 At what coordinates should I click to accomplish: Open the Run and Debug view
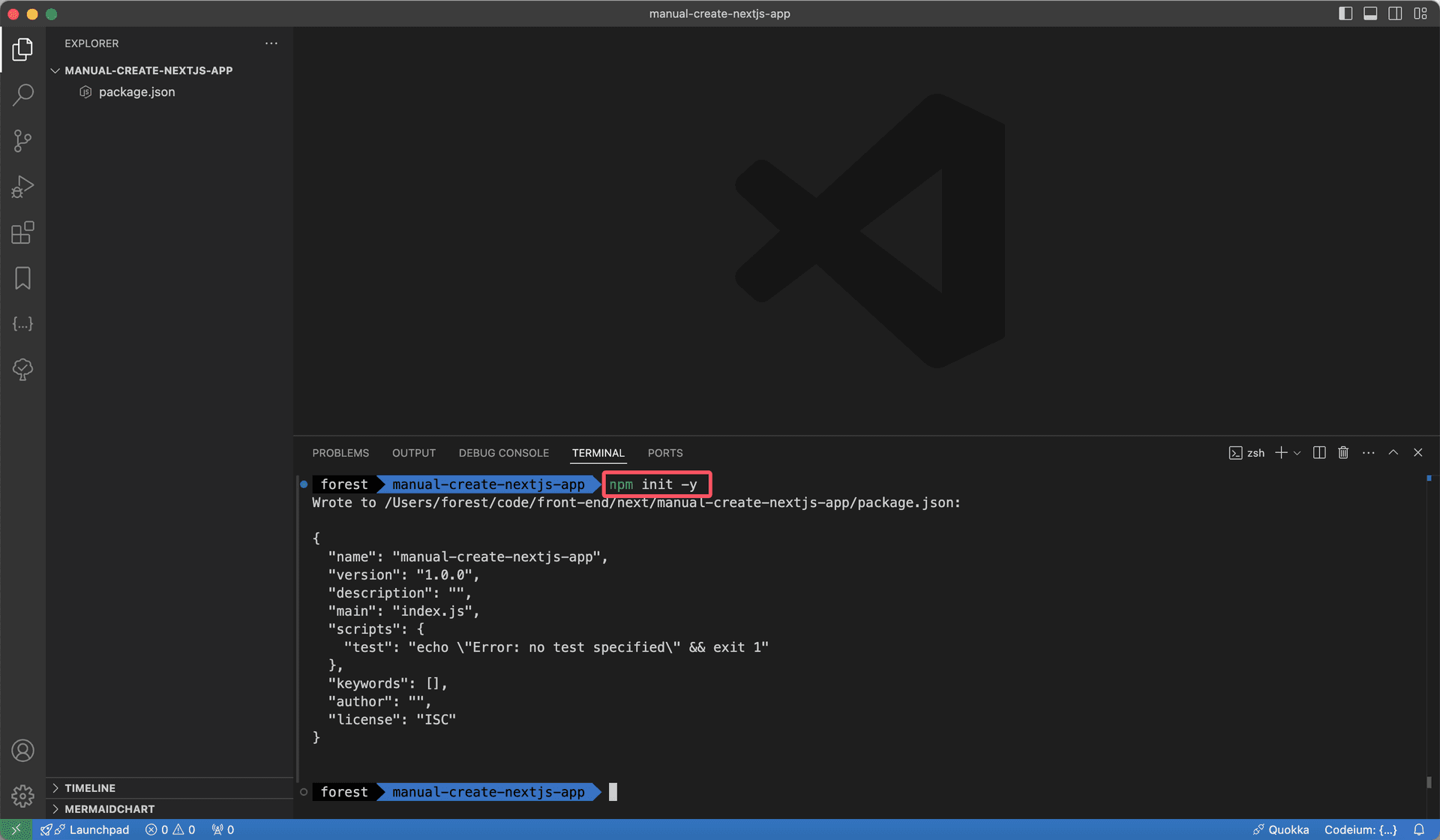click(x=22, y=187)
